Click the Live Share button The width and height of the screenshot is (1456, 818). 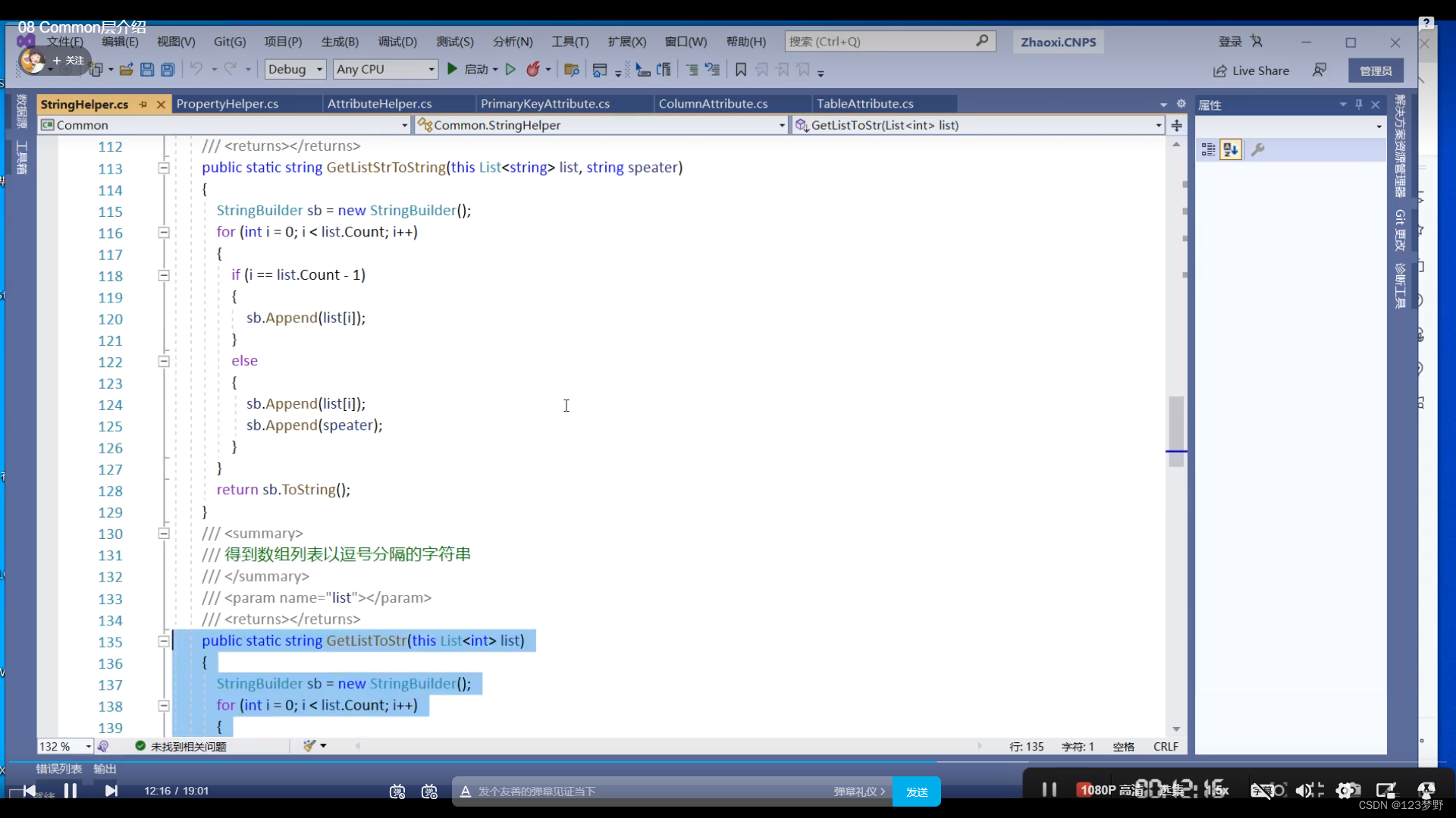1251,71
